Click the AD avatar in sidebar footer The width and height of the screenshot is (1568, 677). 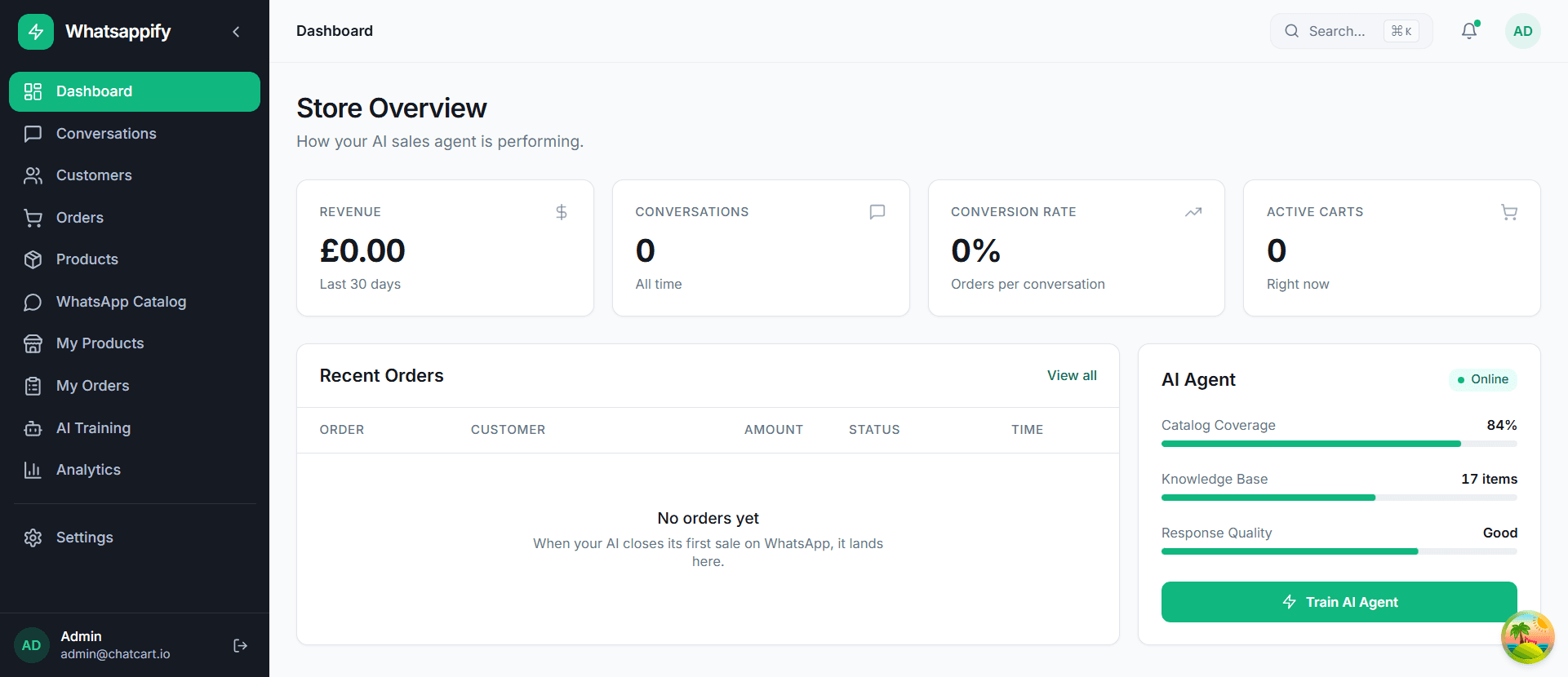(x=31, y=645)
